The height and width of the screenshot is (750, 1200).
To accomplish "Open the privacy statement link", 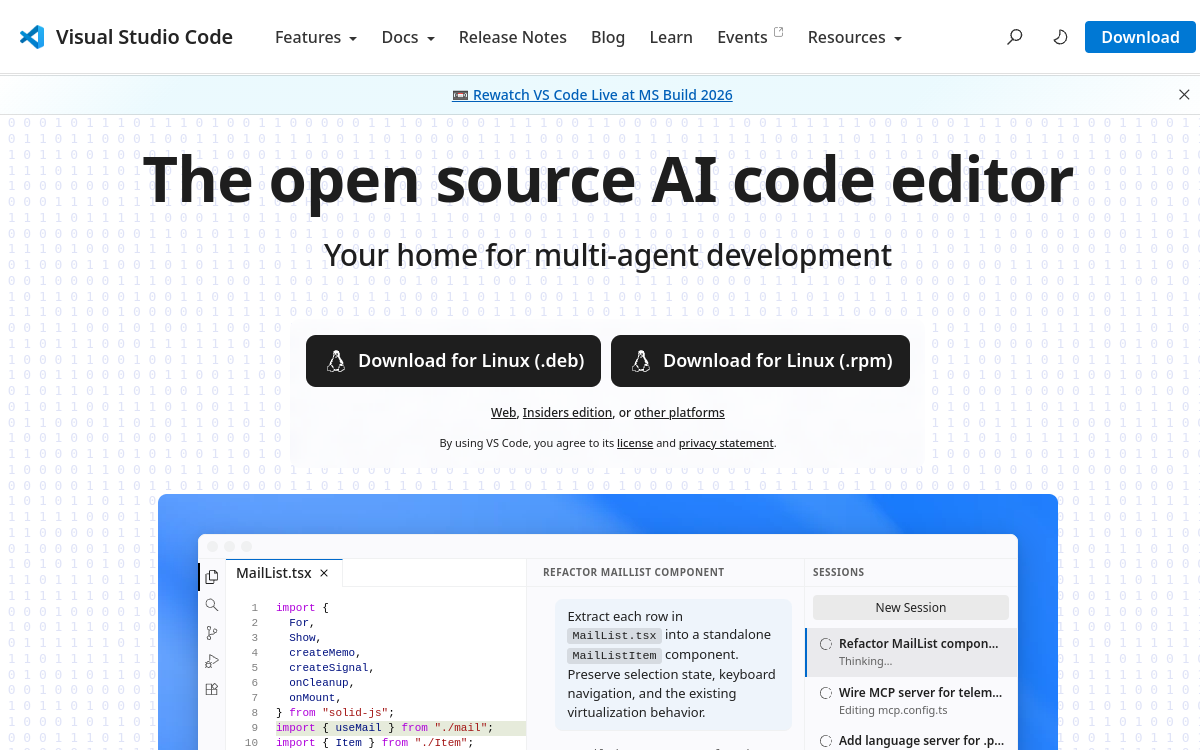I will [726, 443].
